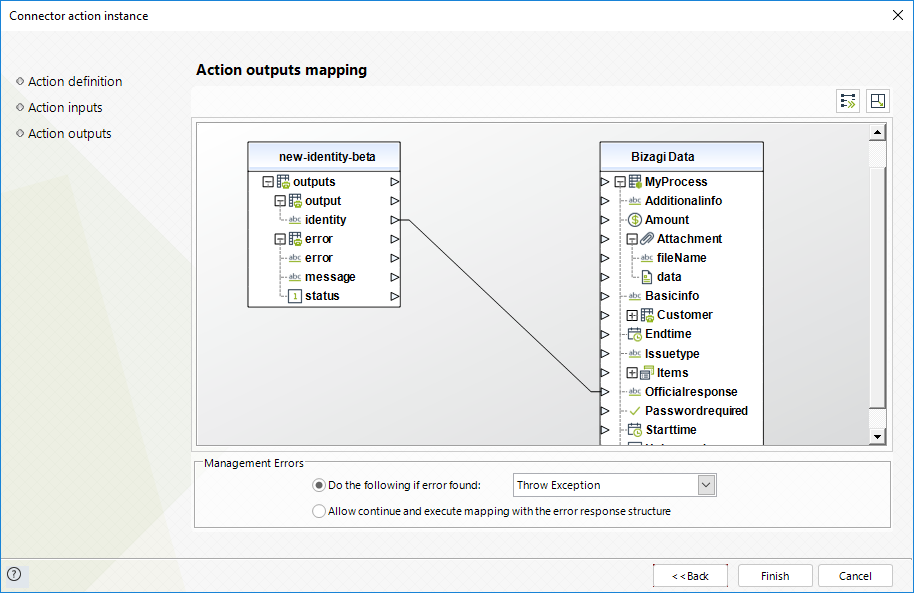Click the Attachment paperclip icon
The height and width of the screenshot is (593, 914).
(x=647, y=239)
